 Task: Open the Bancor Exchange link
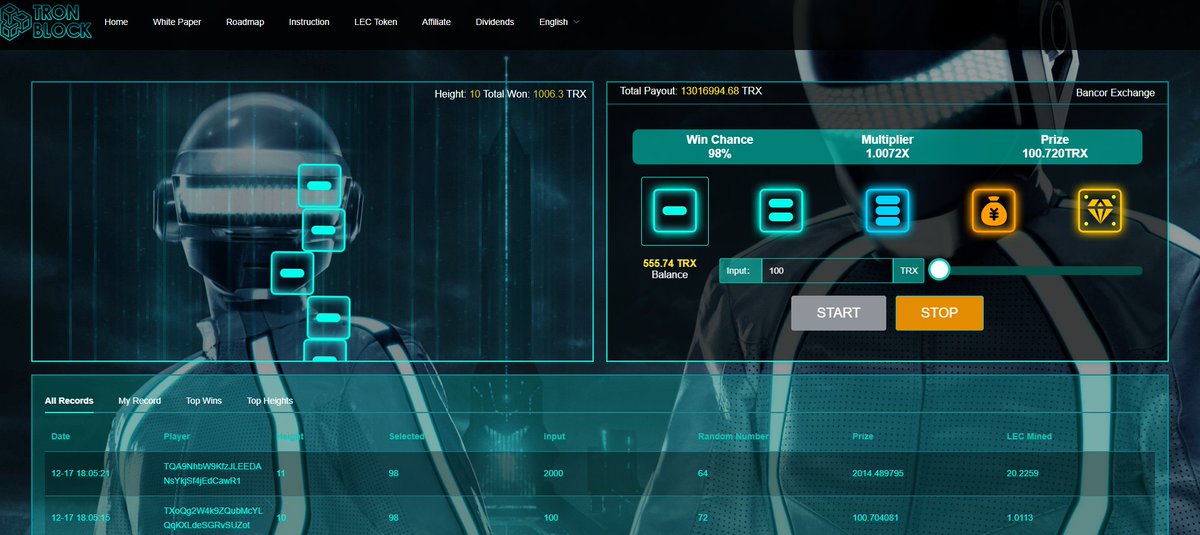1115,93
